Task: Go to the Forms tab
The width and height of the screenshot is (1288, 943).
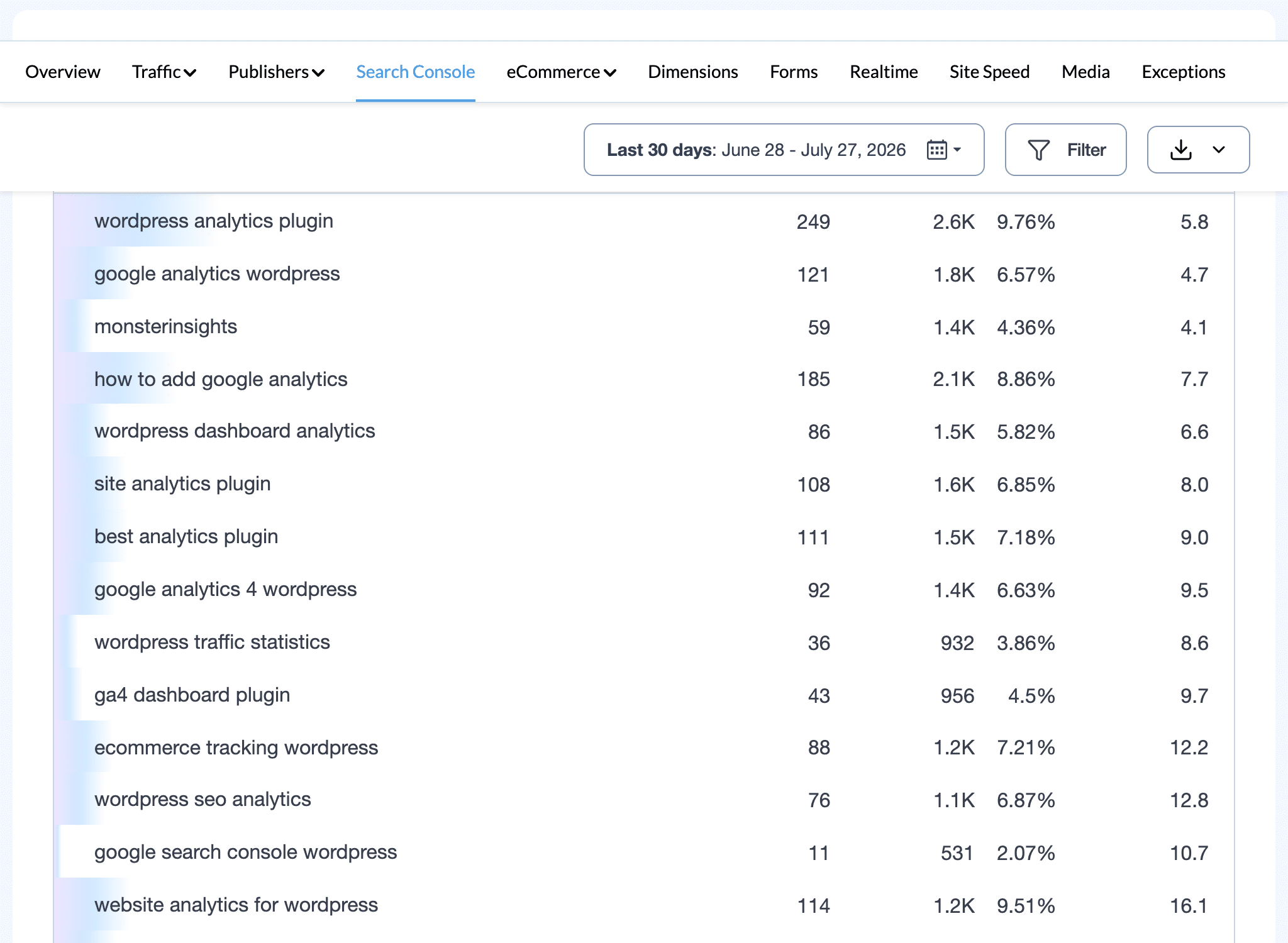Action: click(x=794, y=72)
